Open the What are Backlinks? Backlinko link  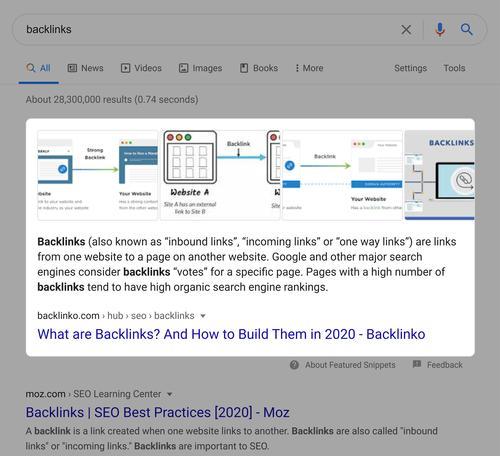click(231, 334)
